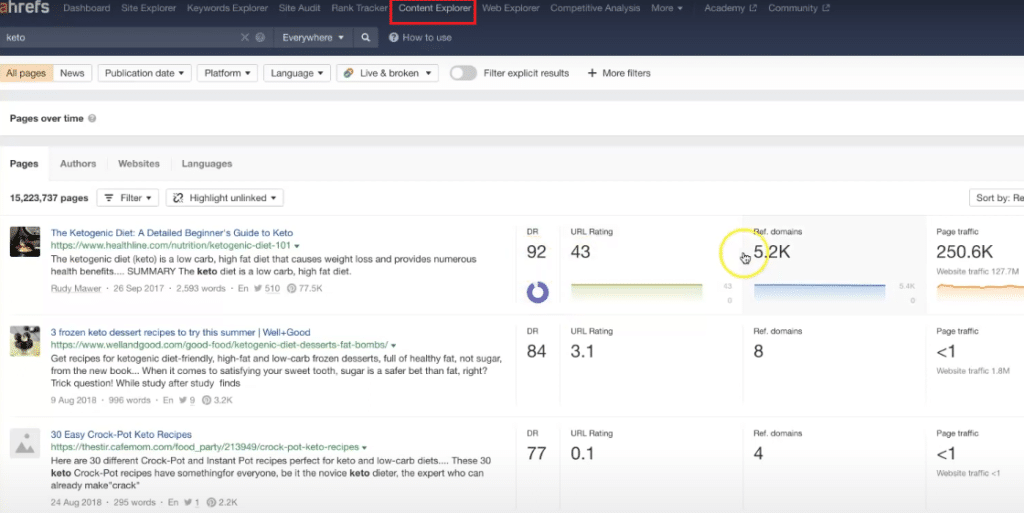Open the Sort by dropdown

(997, 198)
